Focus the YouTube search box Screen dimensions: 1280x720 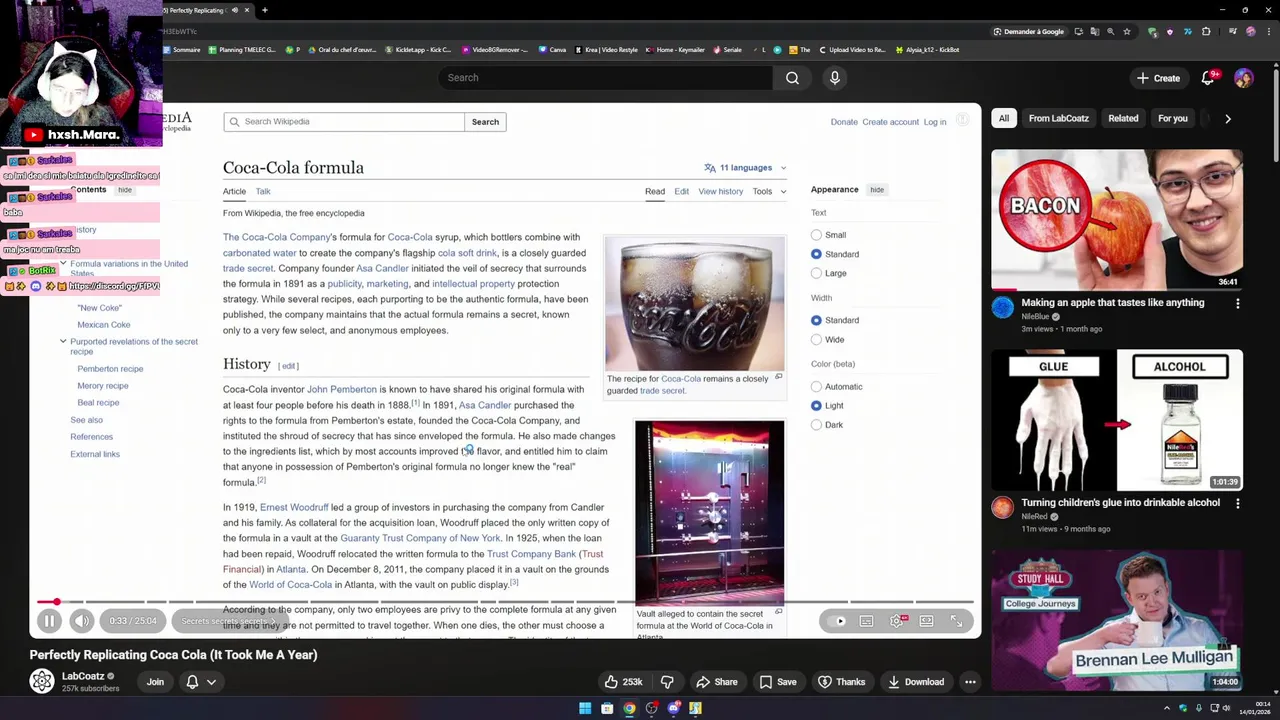(604, 78)
